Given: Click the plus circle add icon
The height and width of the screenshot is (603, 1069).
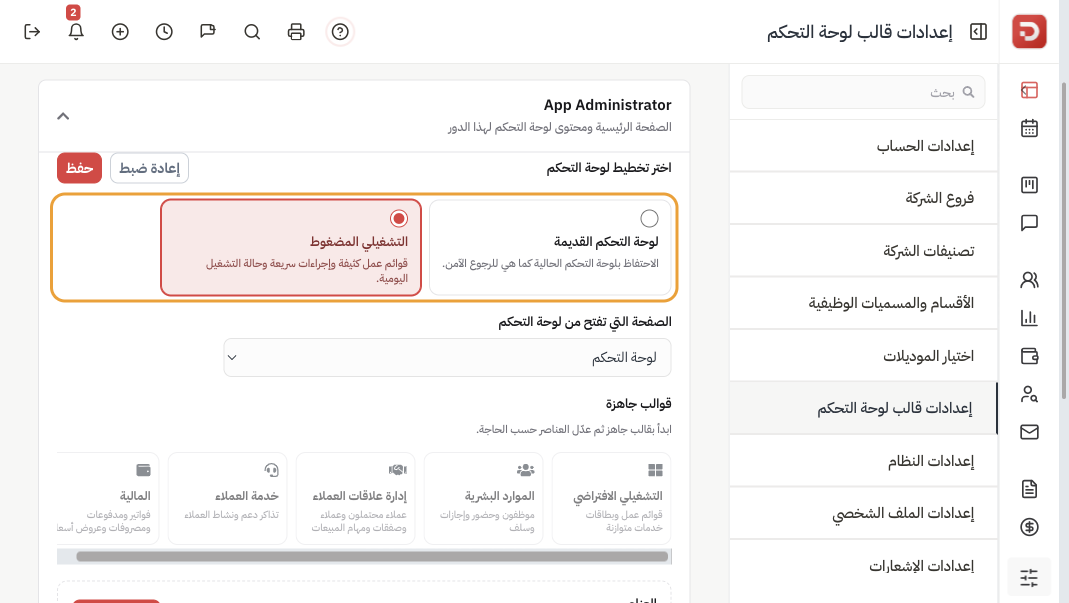Looking at the screenshot, I should tap(120, 31).
